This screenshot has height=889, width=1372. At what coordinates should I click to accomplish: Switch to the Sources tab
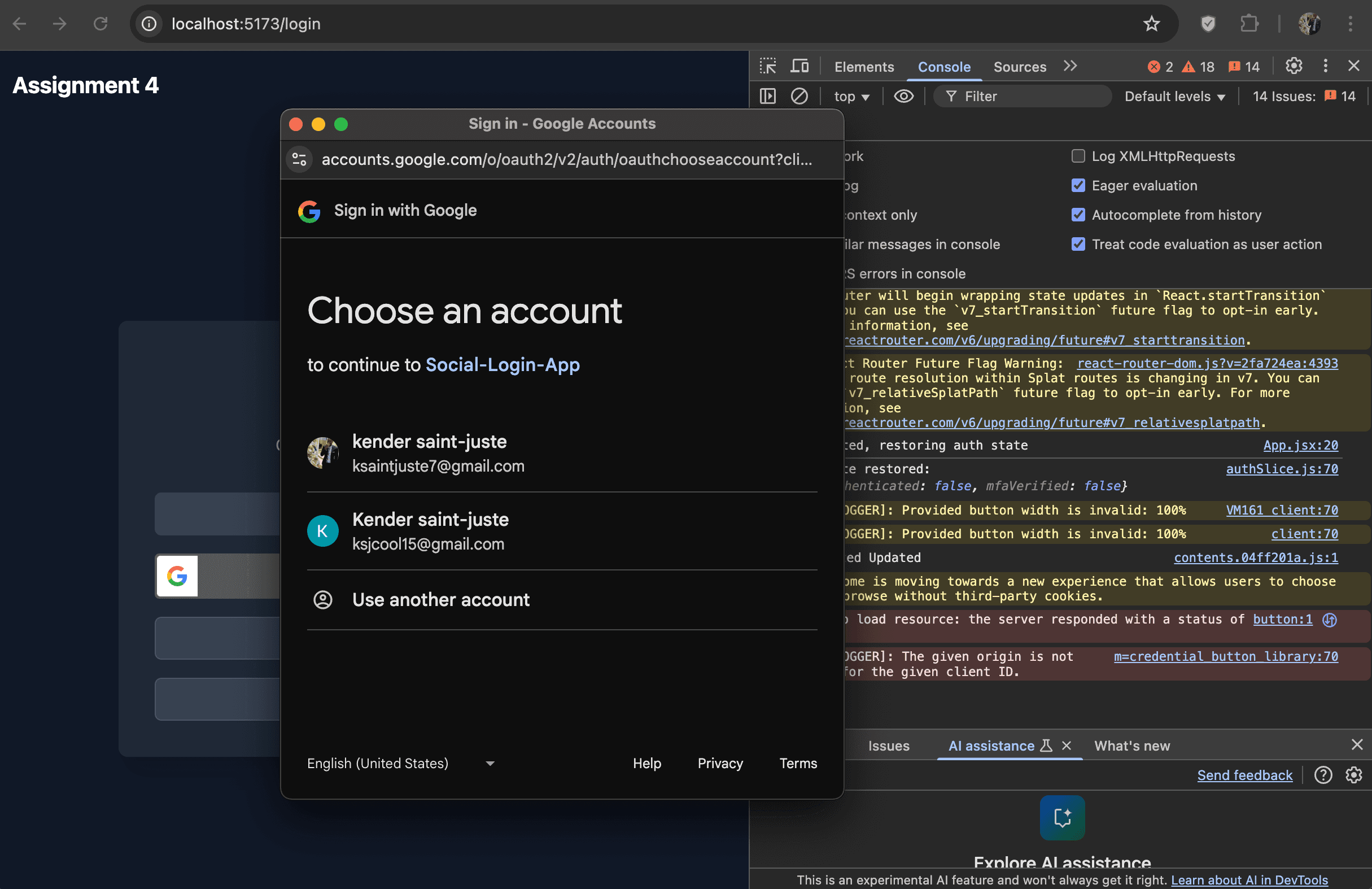coord(1019,67)
